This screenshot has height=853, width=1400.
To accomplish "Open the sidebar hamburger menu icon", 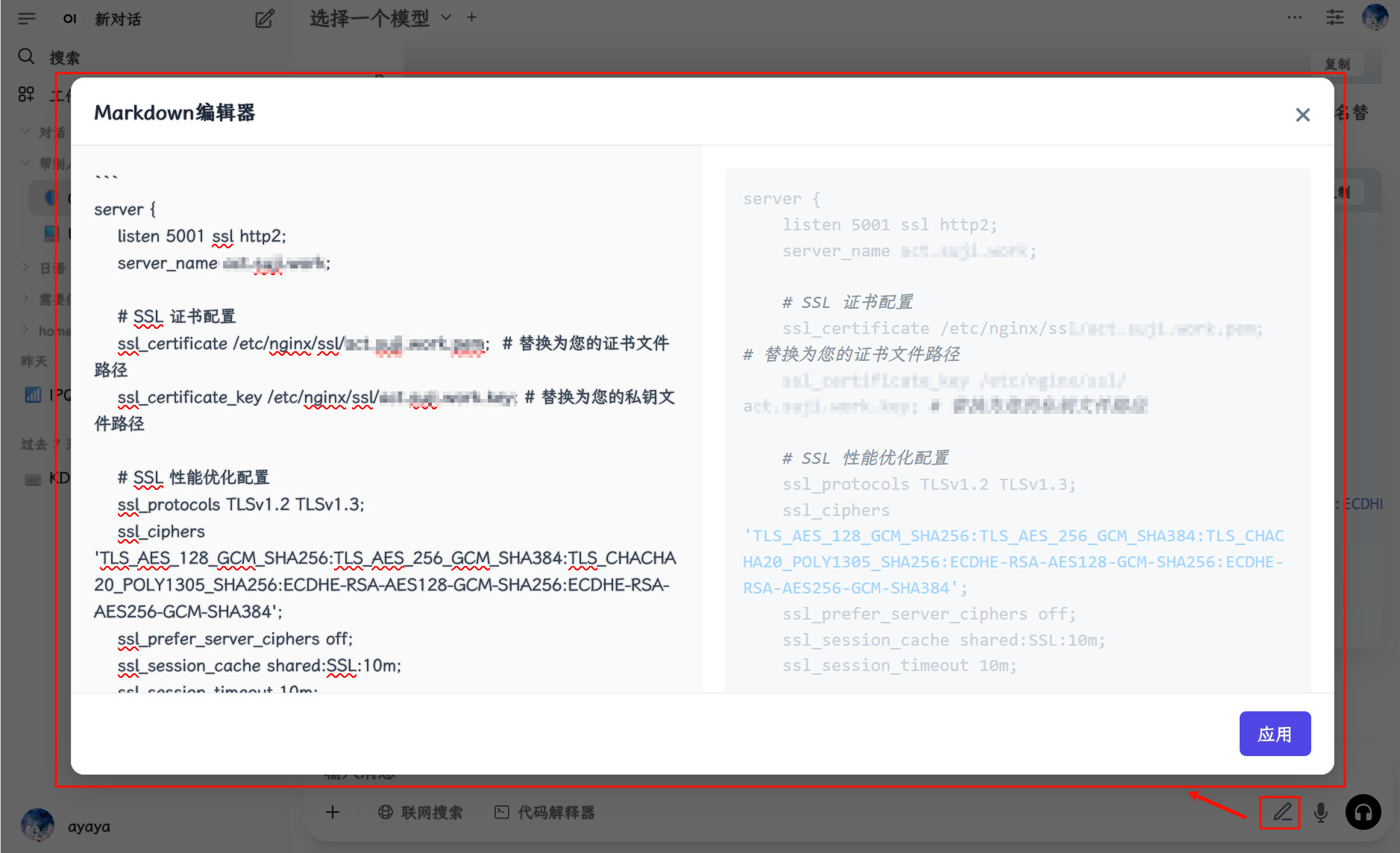I will click(27, 19).
